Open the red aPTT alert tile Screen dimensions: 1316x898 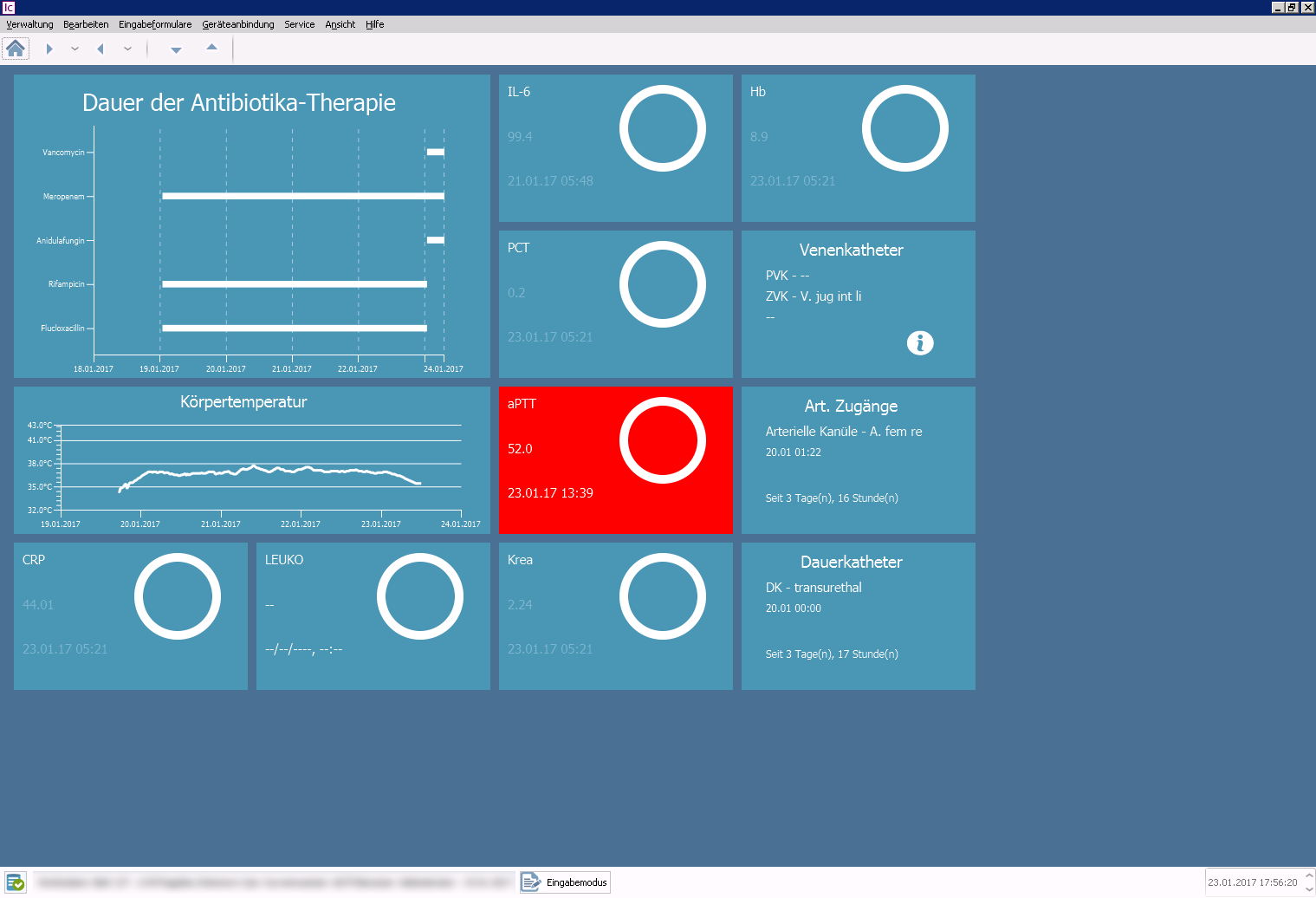615,459
